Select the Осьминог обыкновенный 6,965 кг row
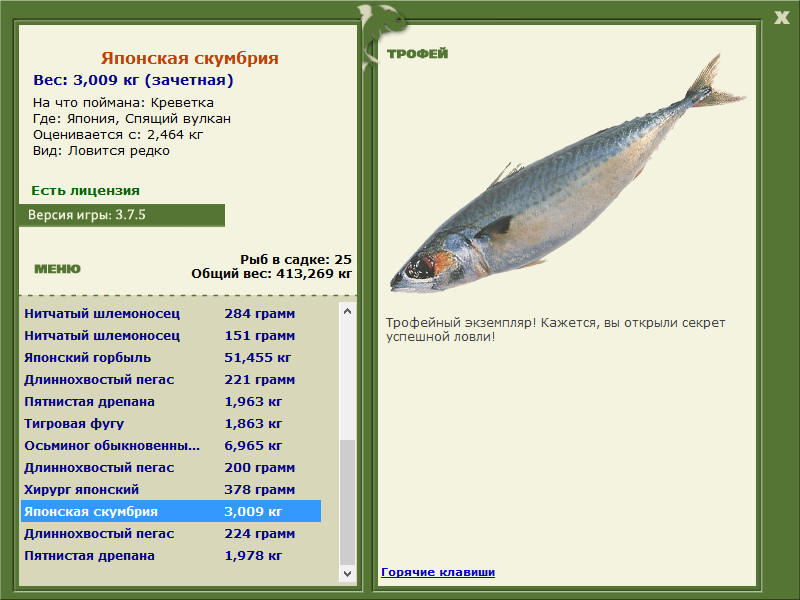800x600 pixels. point(171,445)
